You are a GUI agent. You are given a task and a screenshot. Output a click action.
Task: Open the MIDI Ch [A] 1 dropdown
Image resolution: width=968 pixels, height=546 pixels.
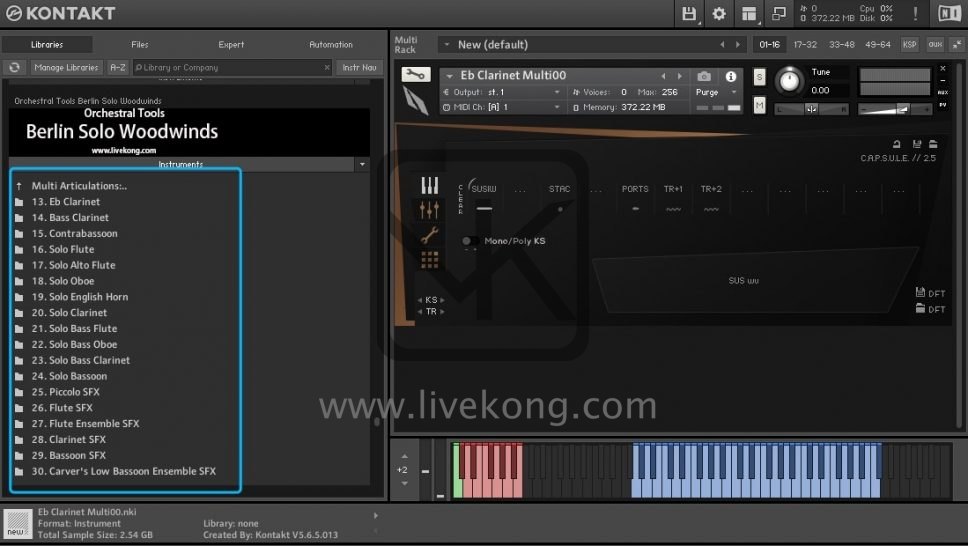557,107
